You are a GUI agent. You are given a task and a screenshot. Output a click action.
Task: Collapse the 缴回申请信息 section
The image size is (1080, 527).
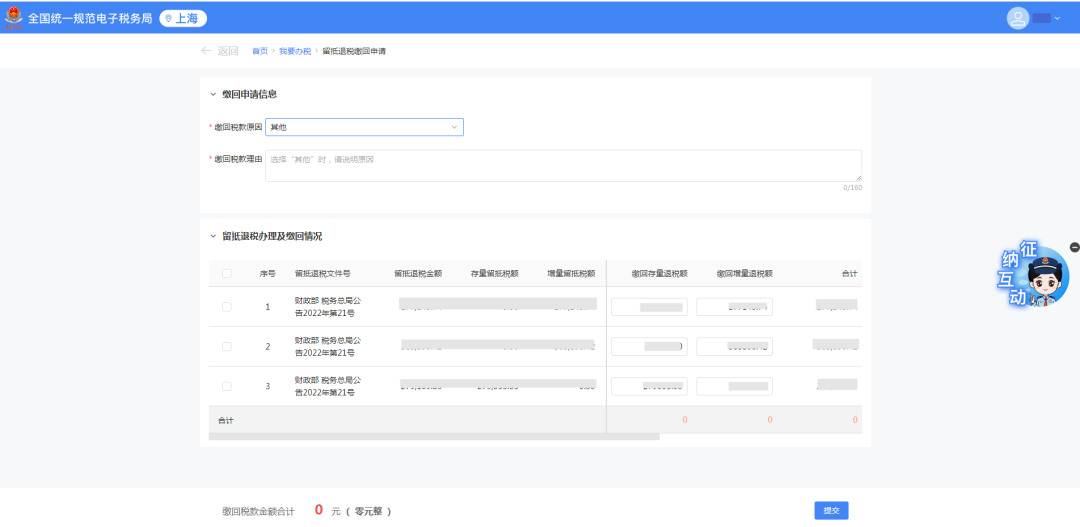click(x=213, y=94)
